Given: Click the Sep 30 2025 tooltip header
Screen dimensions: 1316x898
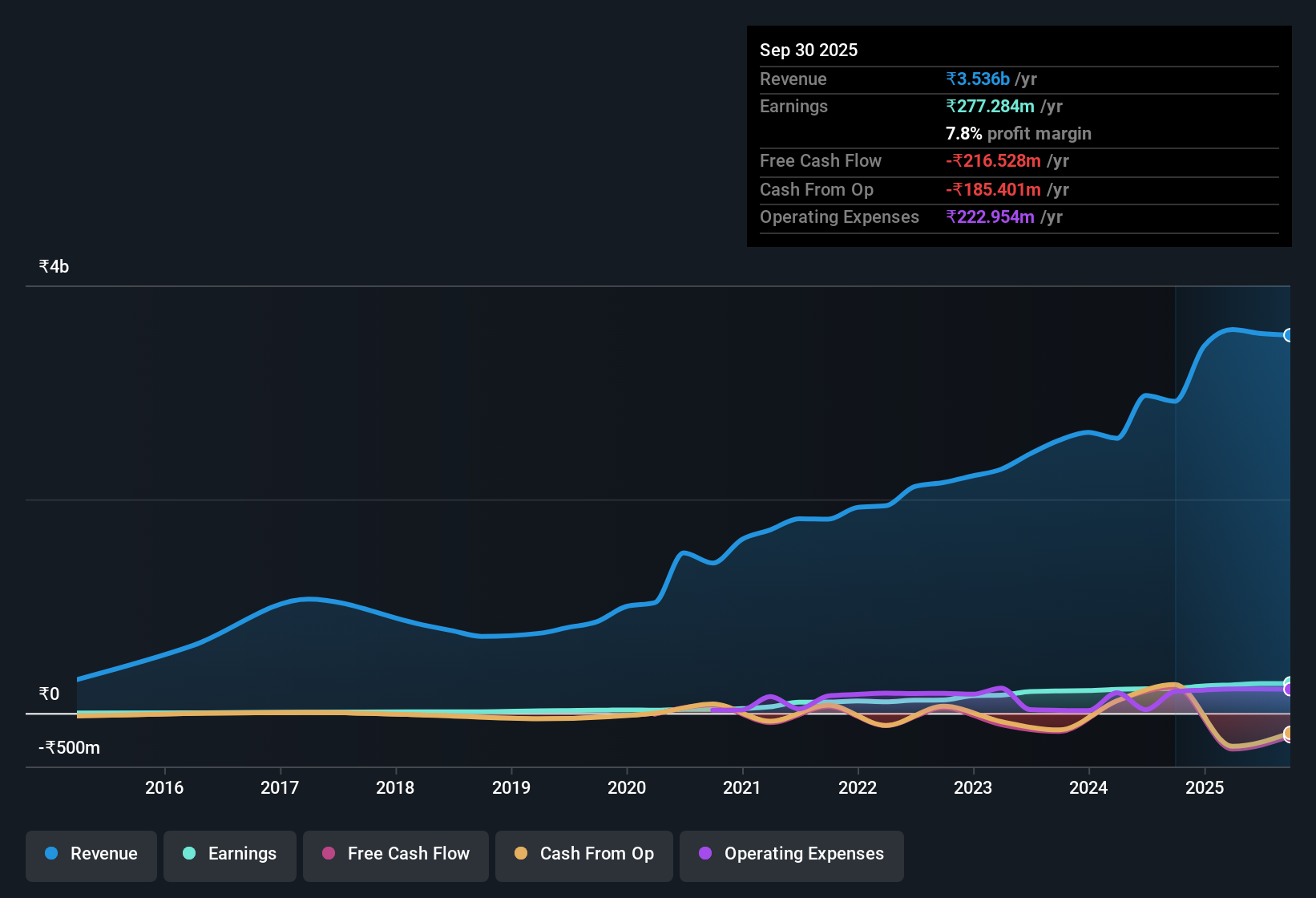Looking at the screenshot, I should point(809,50).
